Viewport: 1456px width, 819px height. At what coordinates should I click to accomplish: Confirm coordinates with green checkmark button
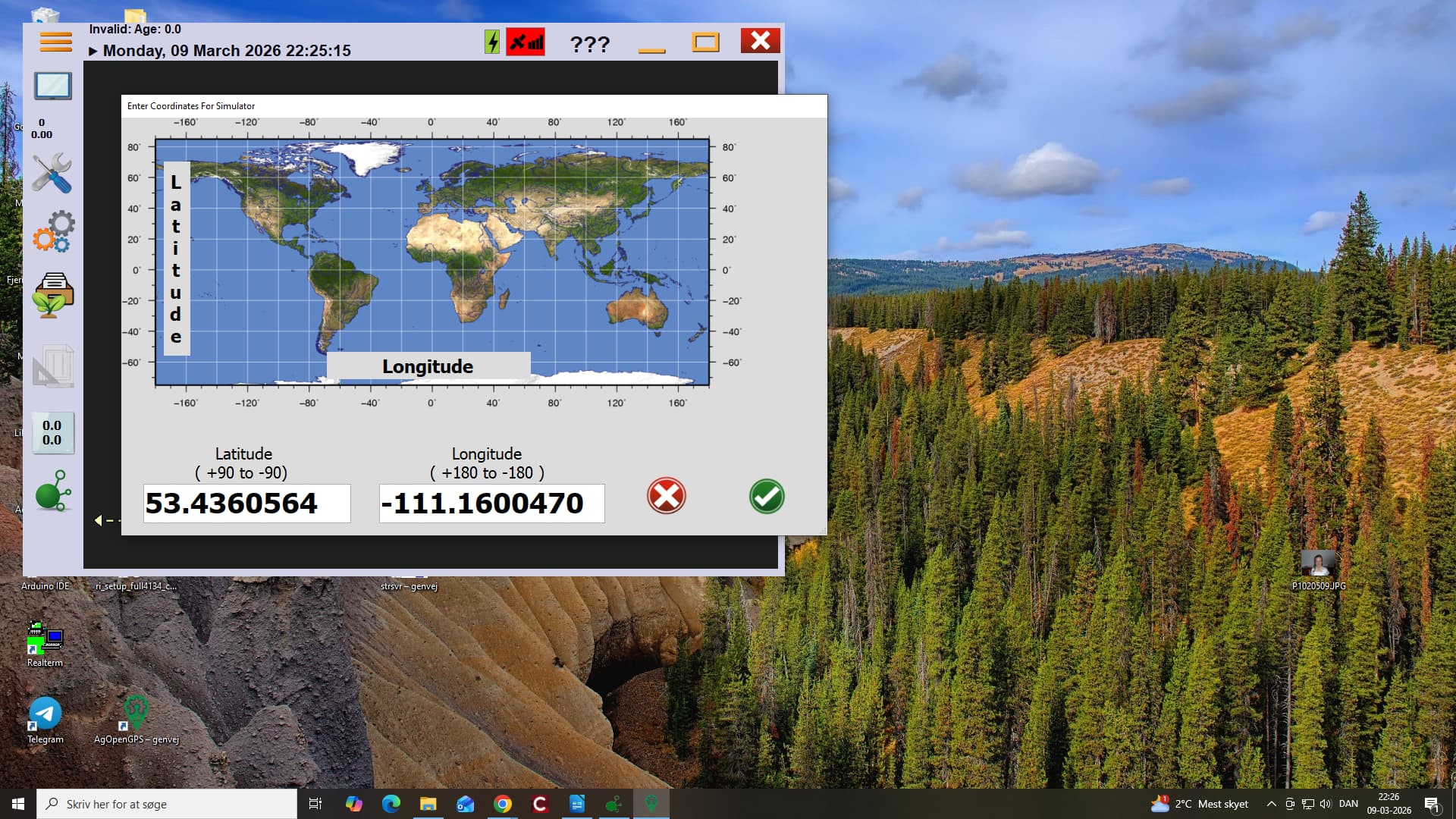tap(766, 497)
